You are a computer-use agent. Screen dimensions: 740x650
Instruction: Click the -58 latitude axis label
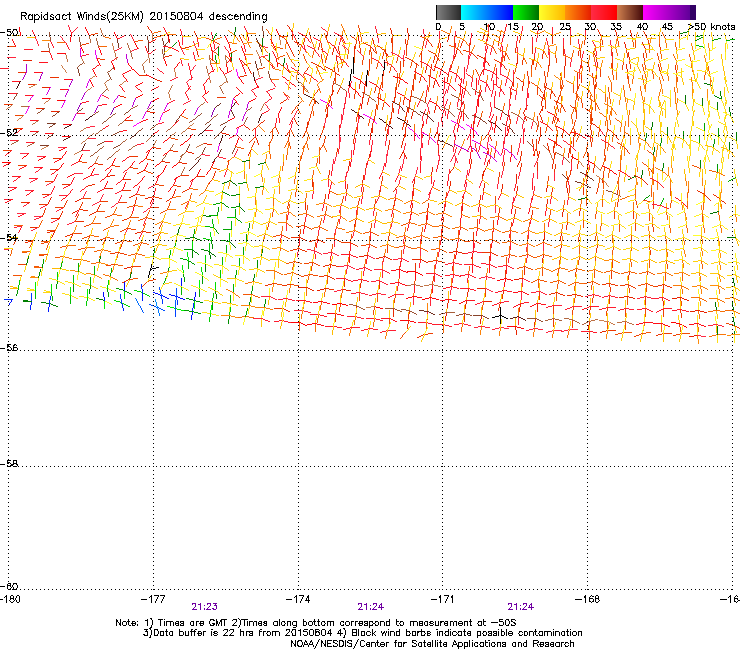pos(9,464)
